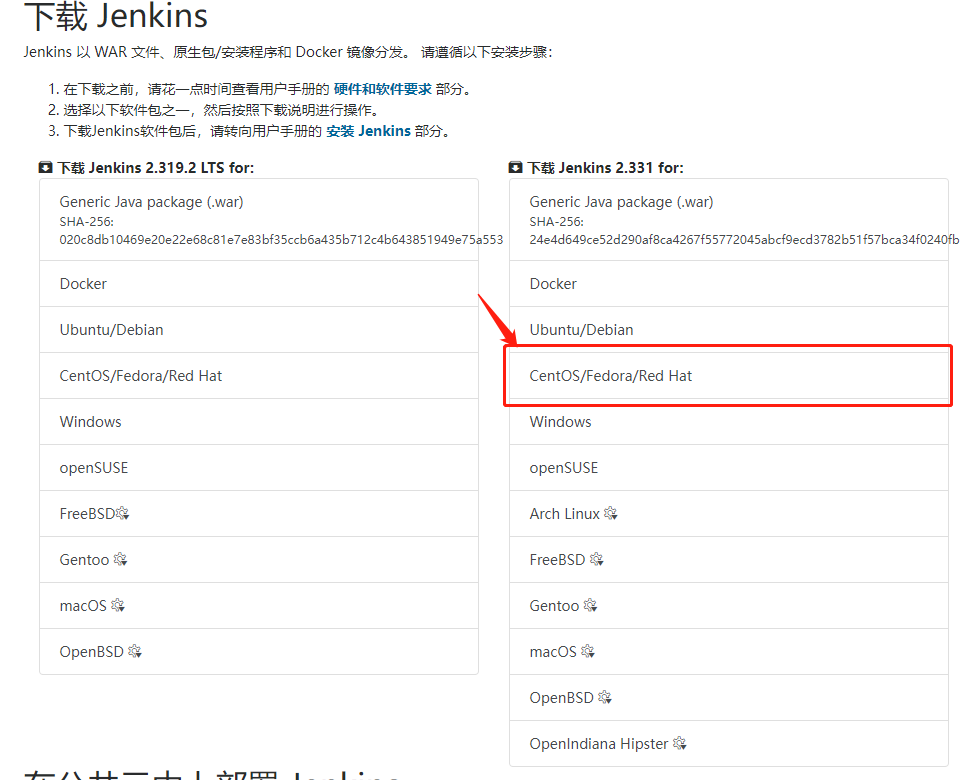This screenshot has width=975, height=780.
Task: Select Gentoo in the LTS list
Action: tap(259, 560)
